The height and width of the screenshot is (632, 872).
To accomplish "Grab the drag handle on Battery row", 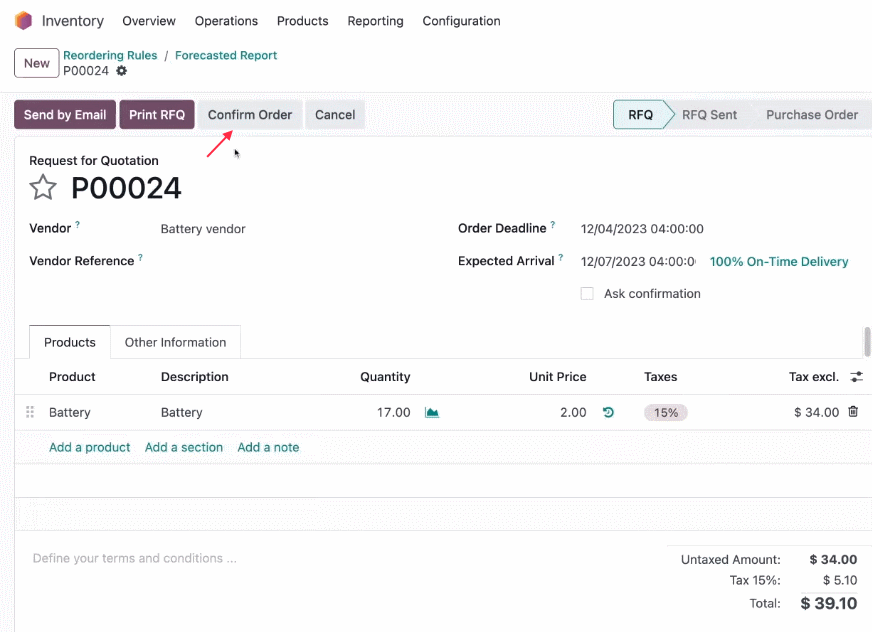I will pyautogui.click(x=30, y=412).
